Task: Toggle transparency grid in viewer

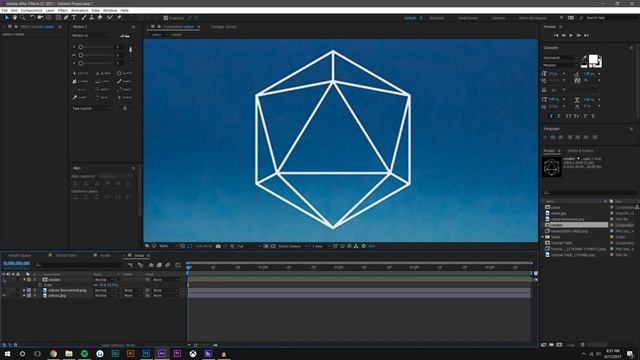Action: tap(273, 246)
